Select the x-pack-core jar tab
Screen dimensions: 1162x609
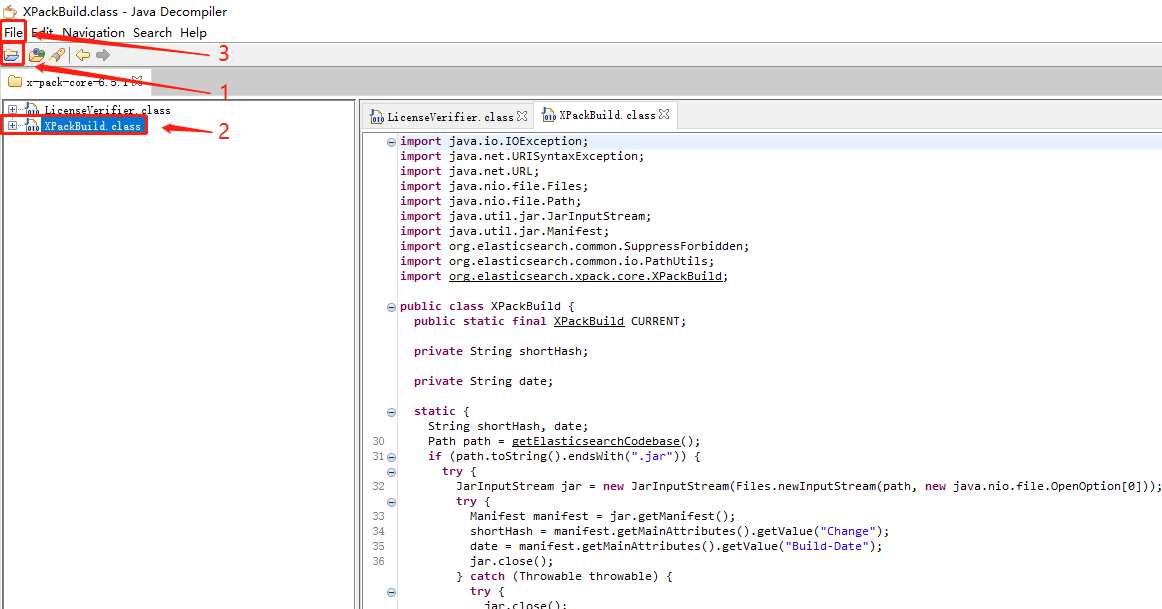pyautogui.click(x=74, y=81)
